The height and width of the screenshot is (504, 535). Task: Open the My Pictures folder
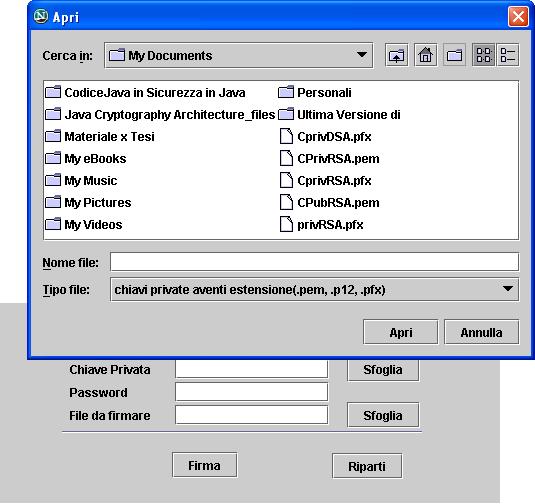(88, 203)
